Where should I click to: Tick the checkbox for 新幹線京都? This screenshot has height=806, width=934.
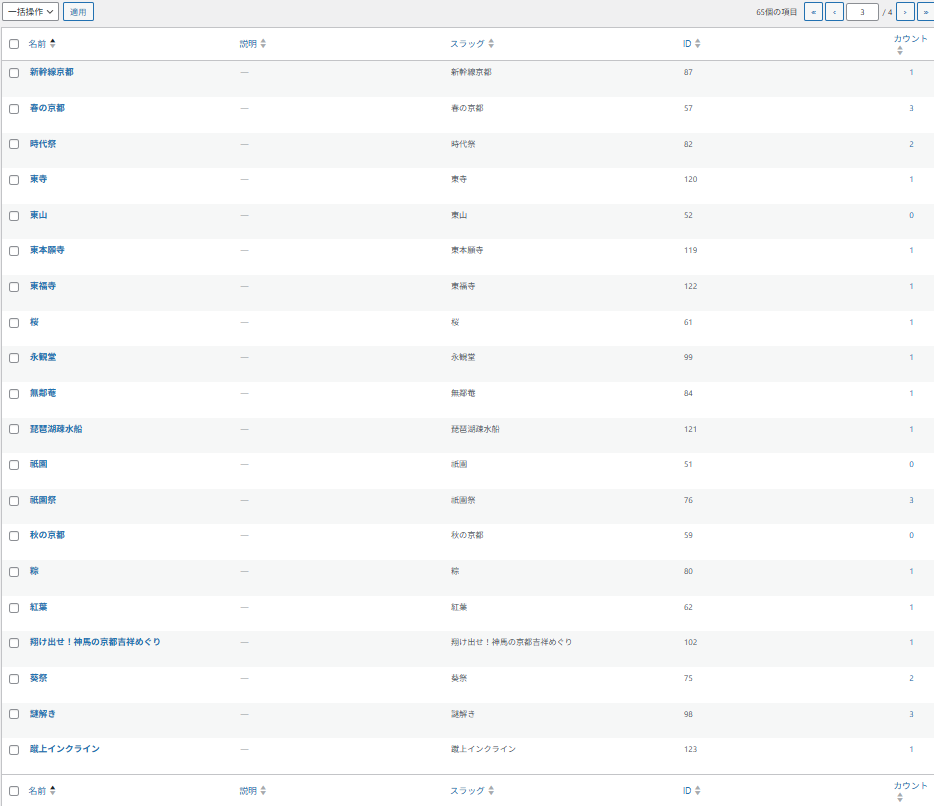(x=14, y=73)
